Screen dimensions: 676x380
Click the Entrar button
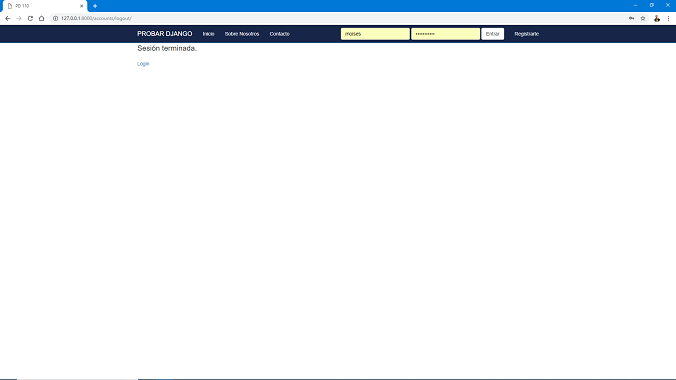click(x=492, y=34)
